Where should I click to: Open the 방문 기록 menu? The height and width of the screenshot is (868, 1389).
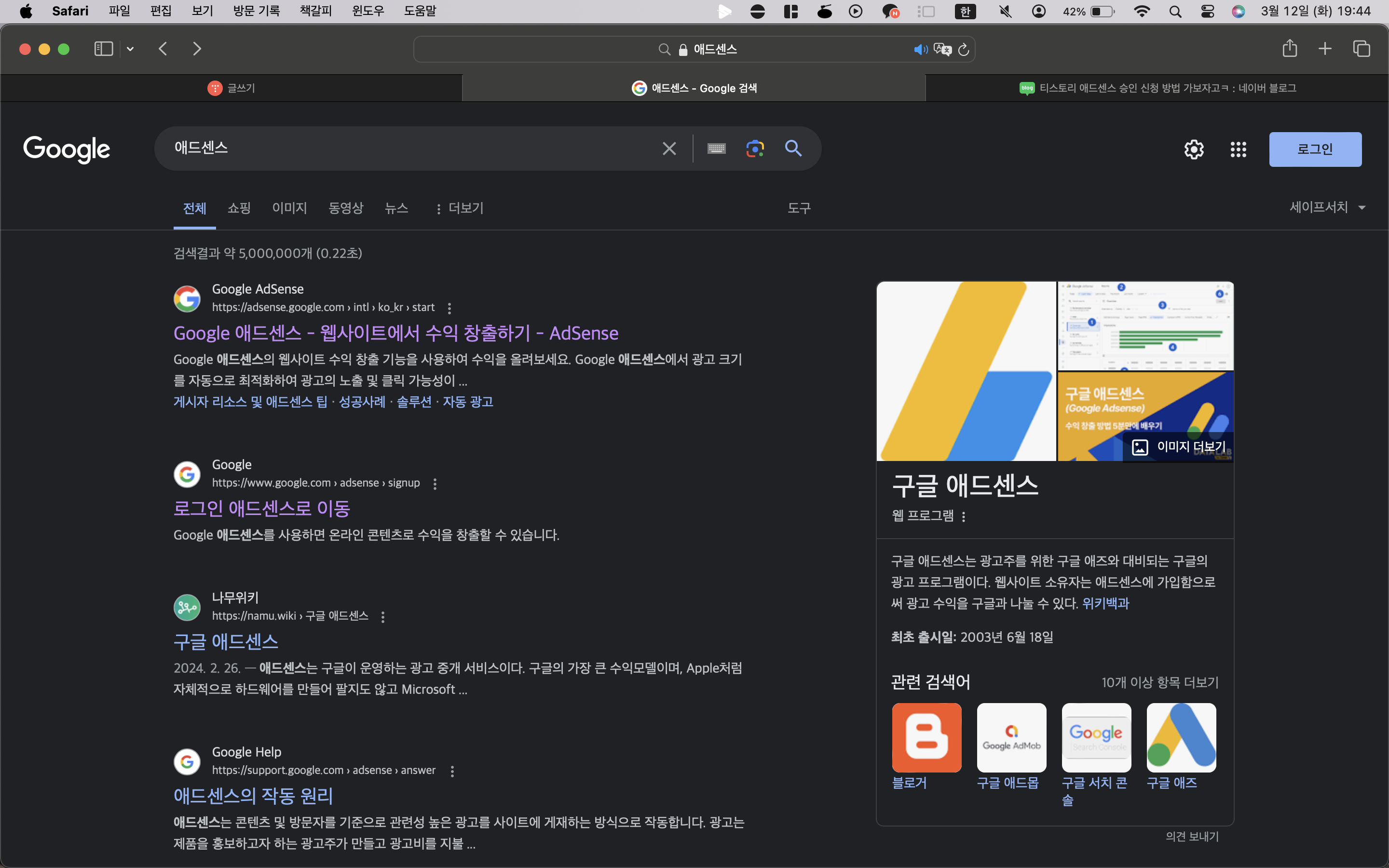coord(256,11)
